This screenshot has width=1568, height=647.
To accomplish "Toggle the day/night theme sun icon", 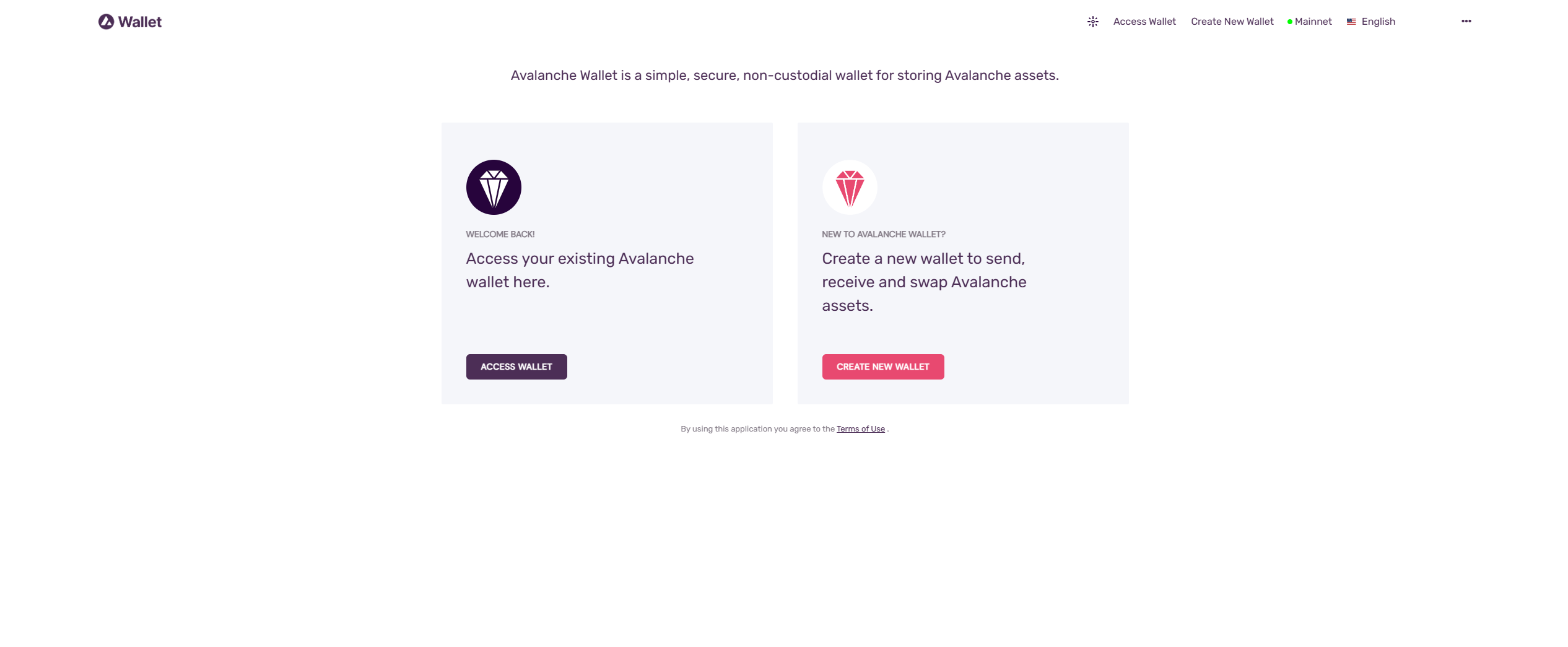I will (x=1093, y=22).
